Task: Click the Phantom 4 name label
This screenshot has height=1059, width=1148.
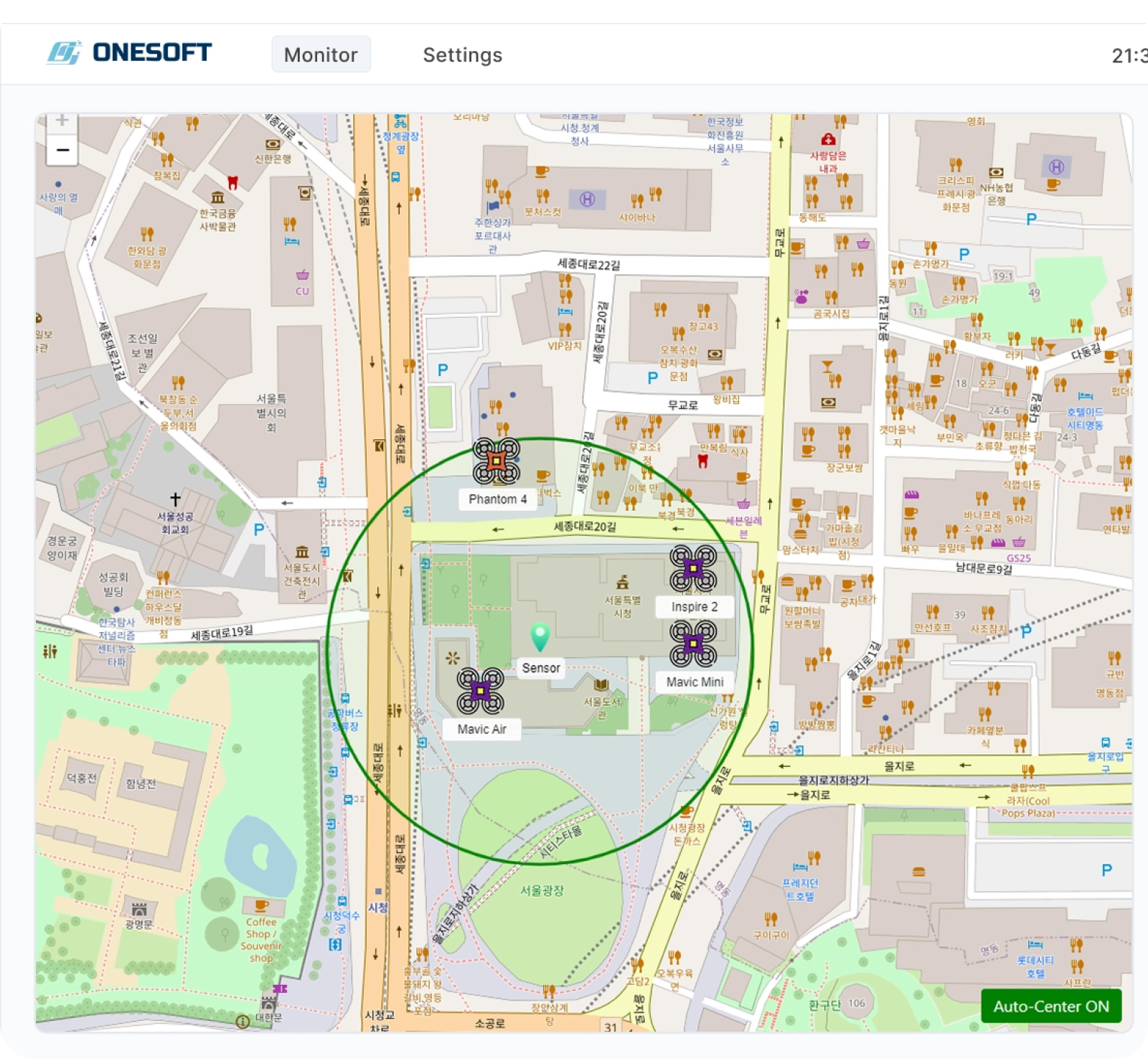Action: [498, 499]
